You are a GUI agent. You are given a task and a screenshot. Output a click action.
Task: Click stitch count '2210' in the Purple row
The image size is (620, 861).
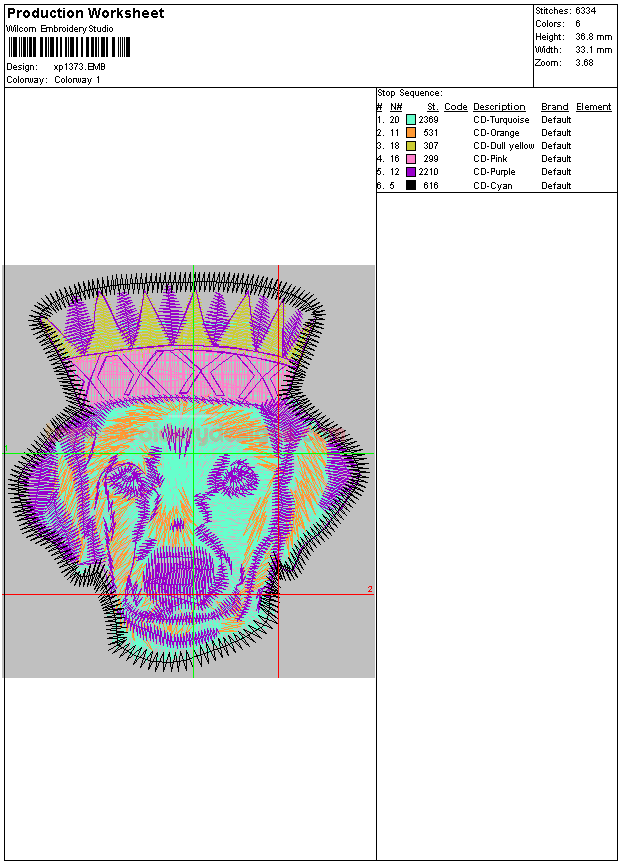pos(428,172)
